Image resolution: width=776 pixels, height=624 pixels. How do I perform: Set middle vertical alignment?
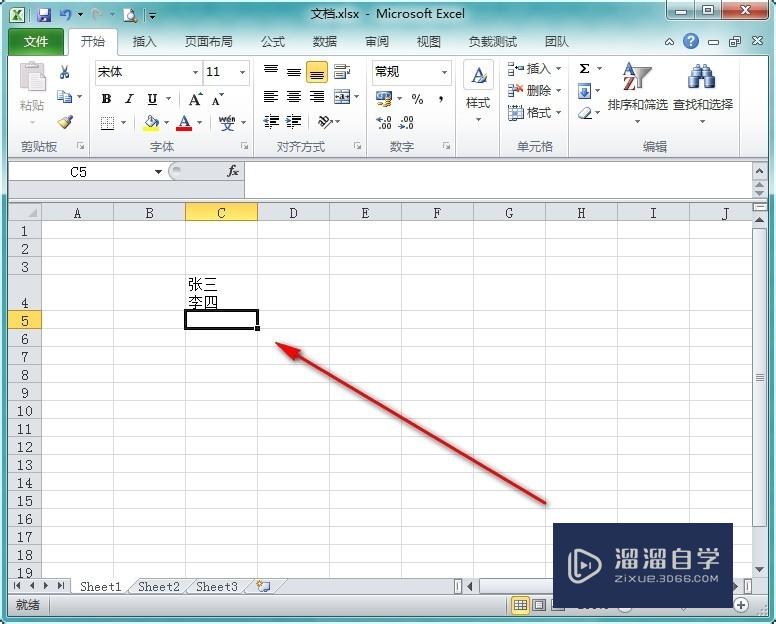pos(294,72)
